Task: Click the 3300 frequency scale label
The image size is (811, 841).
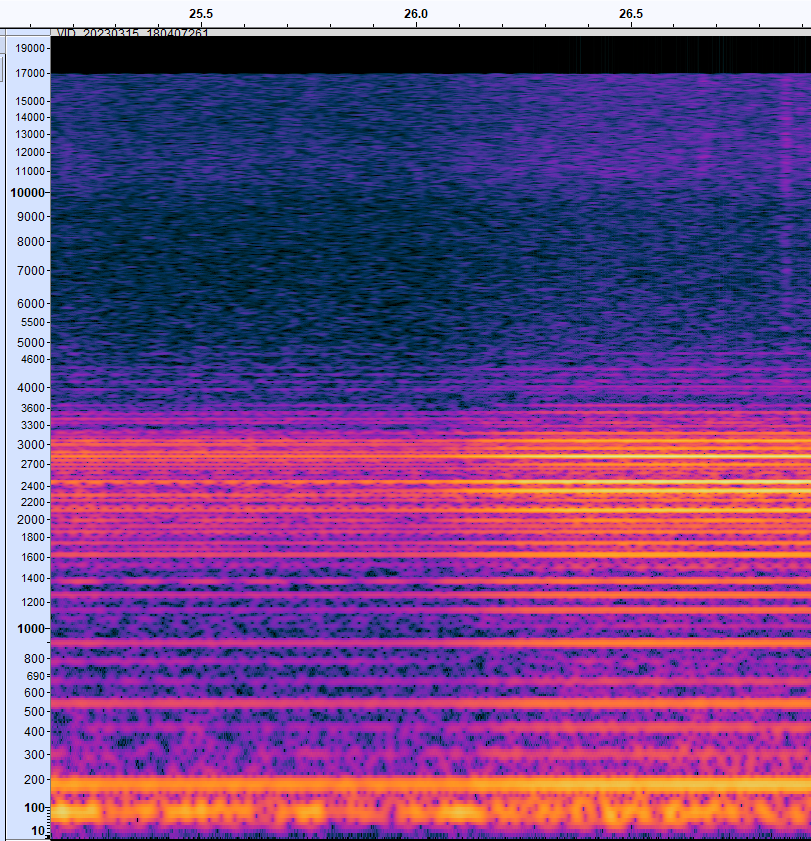Action: (33, 425)
